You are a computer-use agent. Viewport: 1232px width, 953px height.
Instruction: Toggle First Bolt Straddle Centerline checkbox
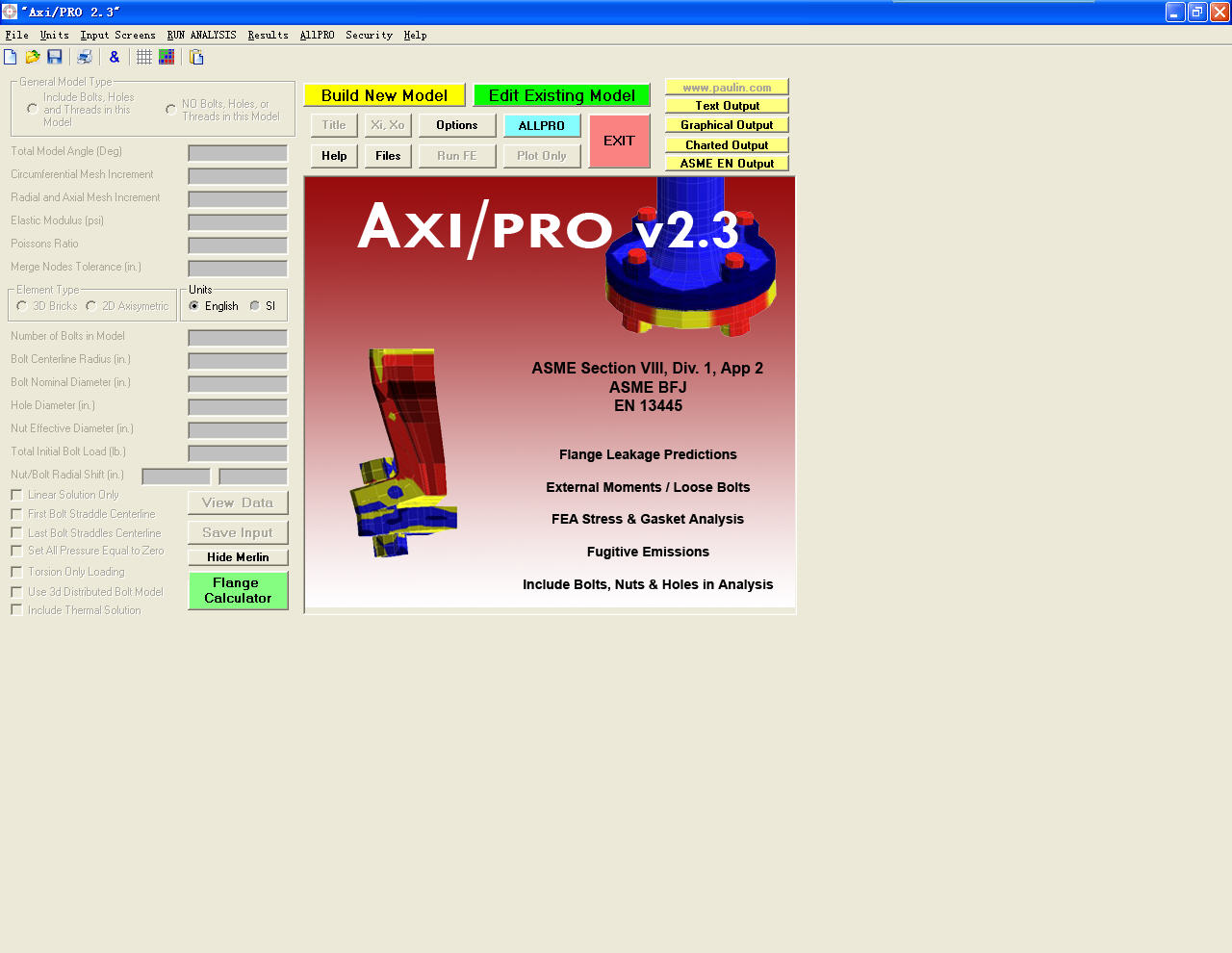tap(16, 514)
